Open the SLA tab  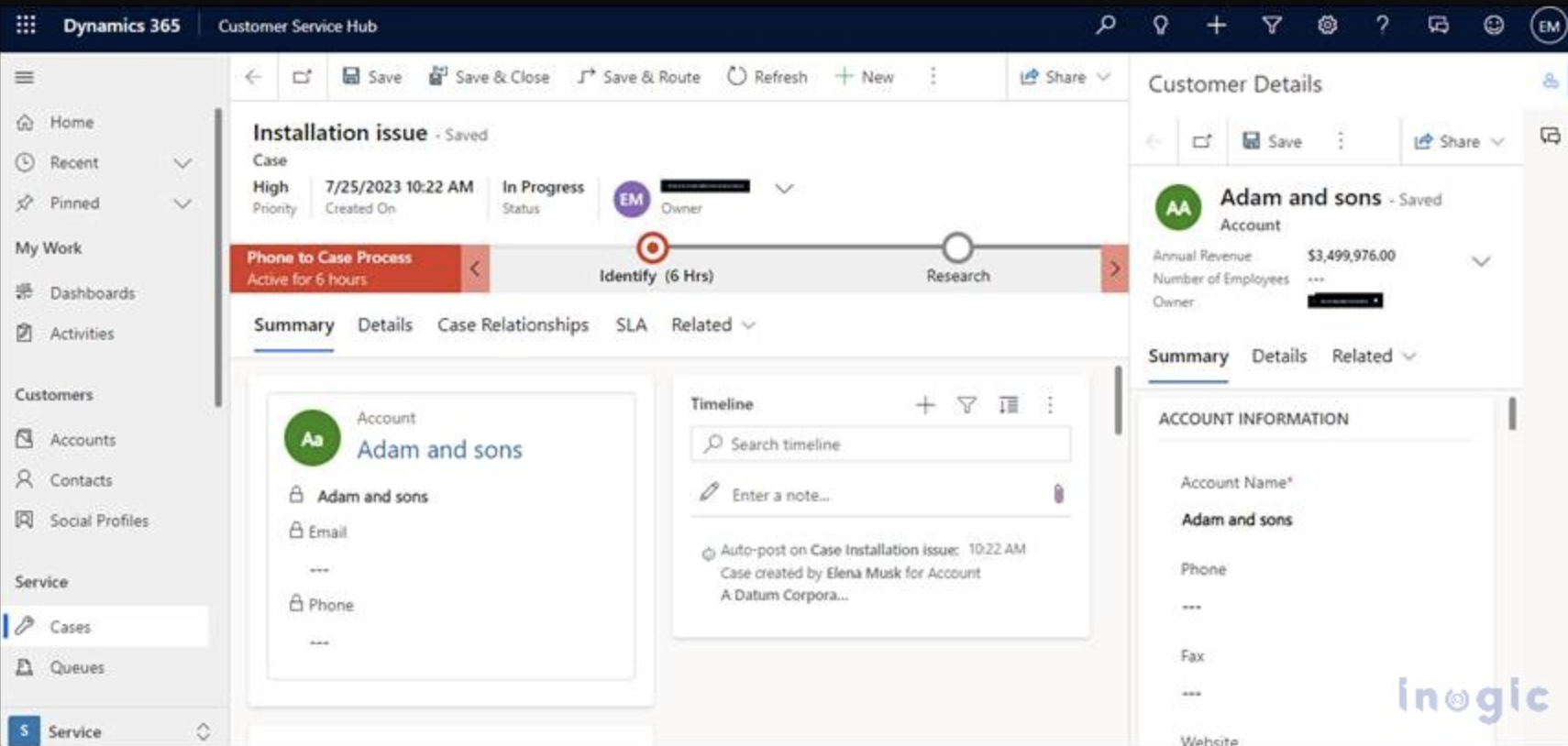coord(631,325)
